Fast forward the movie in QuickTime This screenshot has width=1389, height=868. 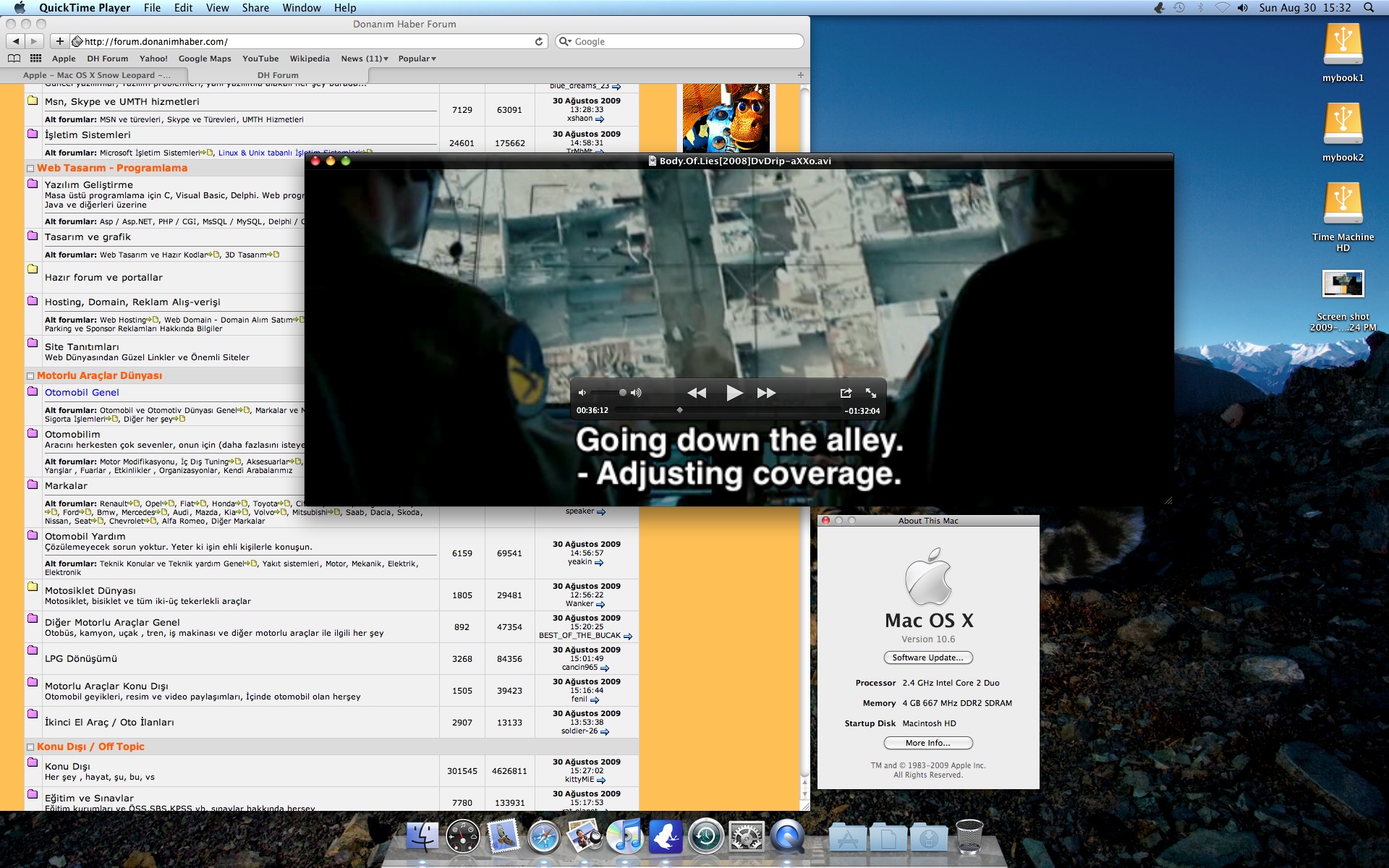click(767, 393)
